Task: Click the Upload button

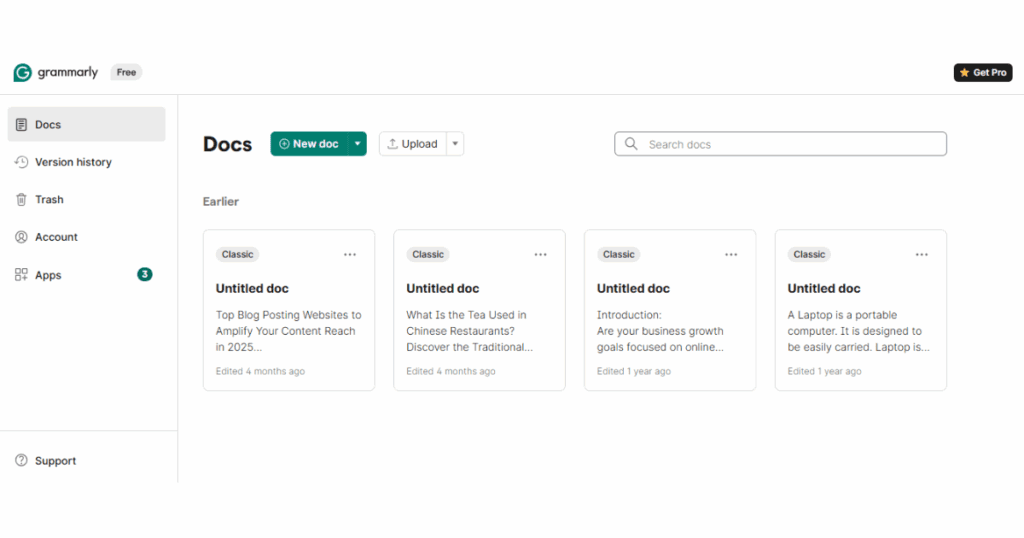Action: tap(412, 144)
